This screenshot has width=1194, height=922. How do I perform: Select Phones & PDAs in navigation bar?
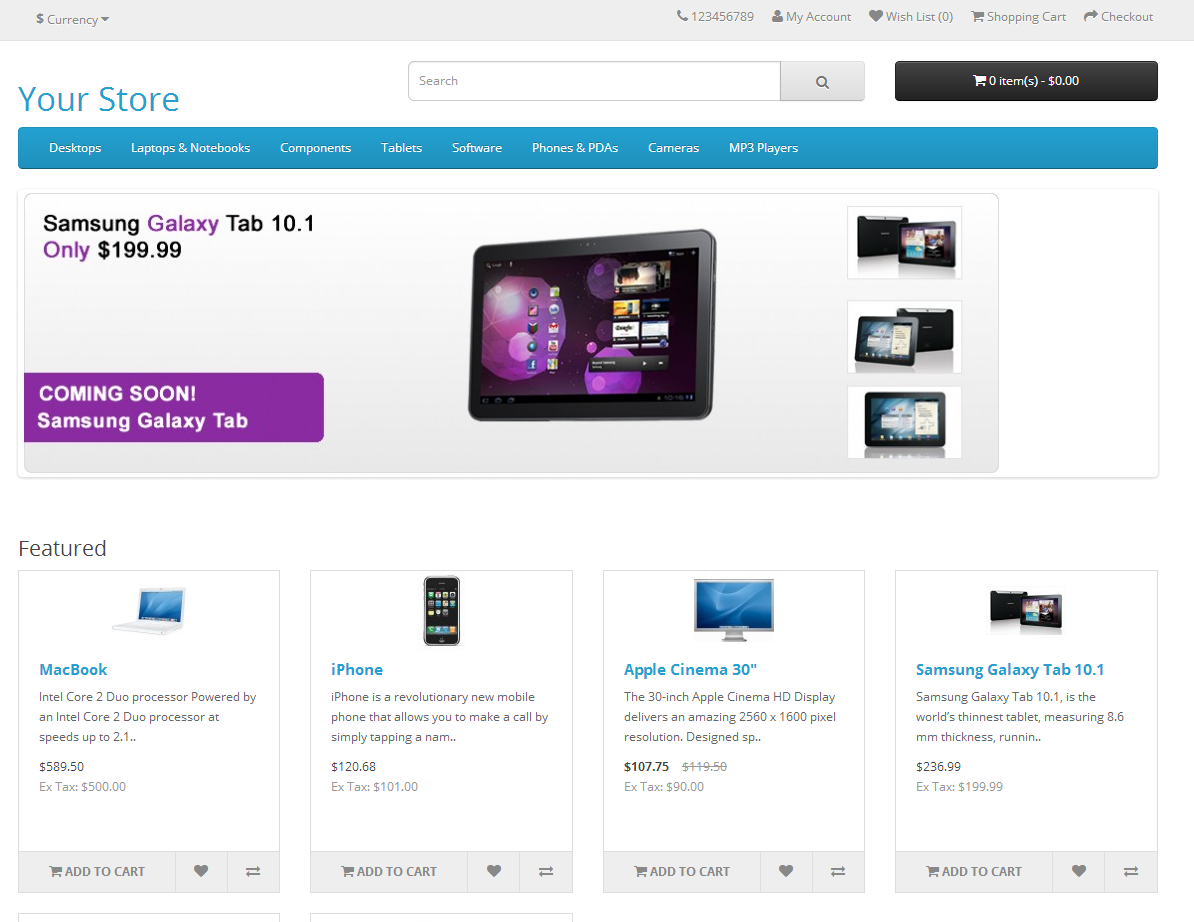(574, 148)
